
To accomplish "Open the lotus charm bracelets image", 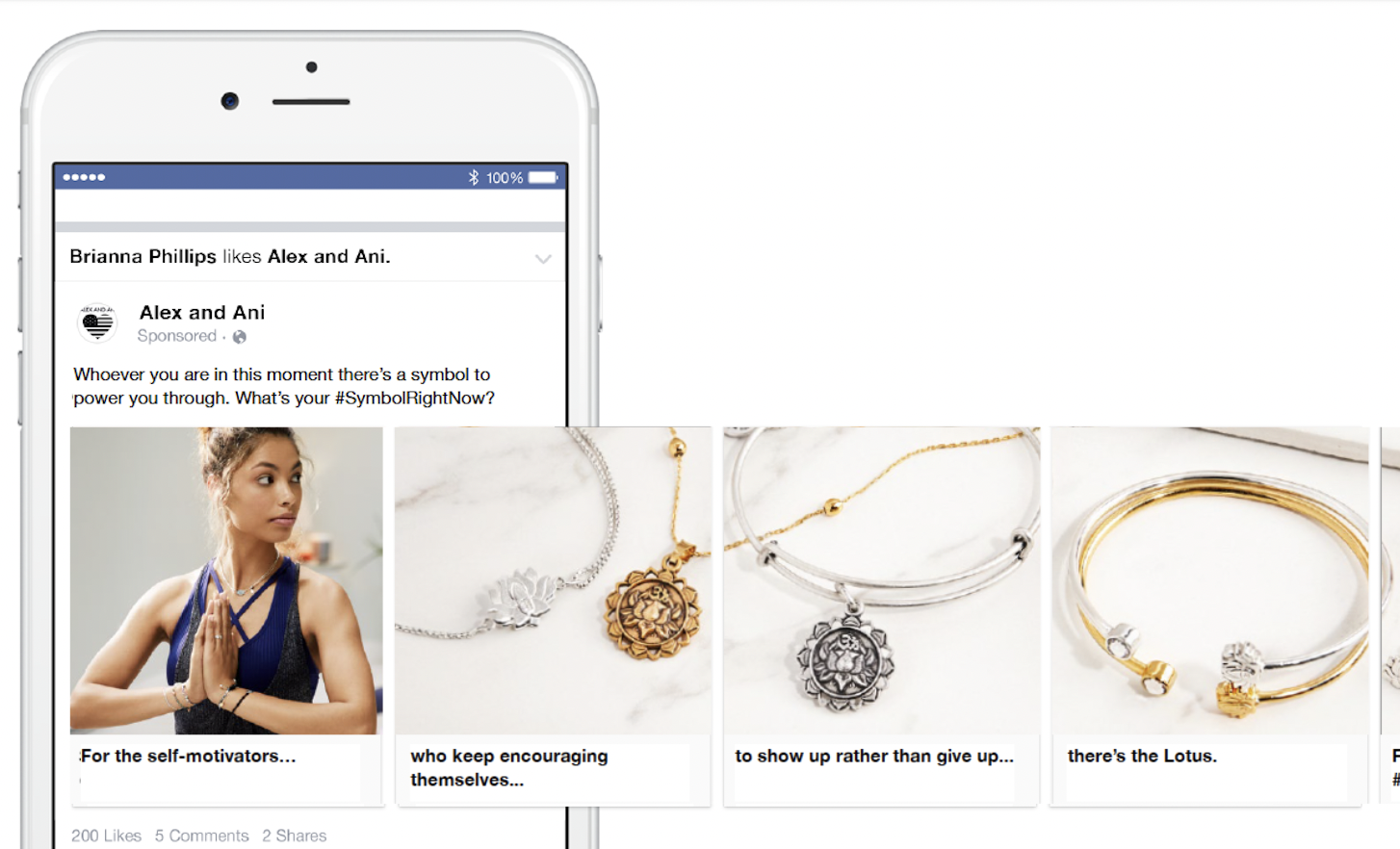I will [x=553, y=580].
